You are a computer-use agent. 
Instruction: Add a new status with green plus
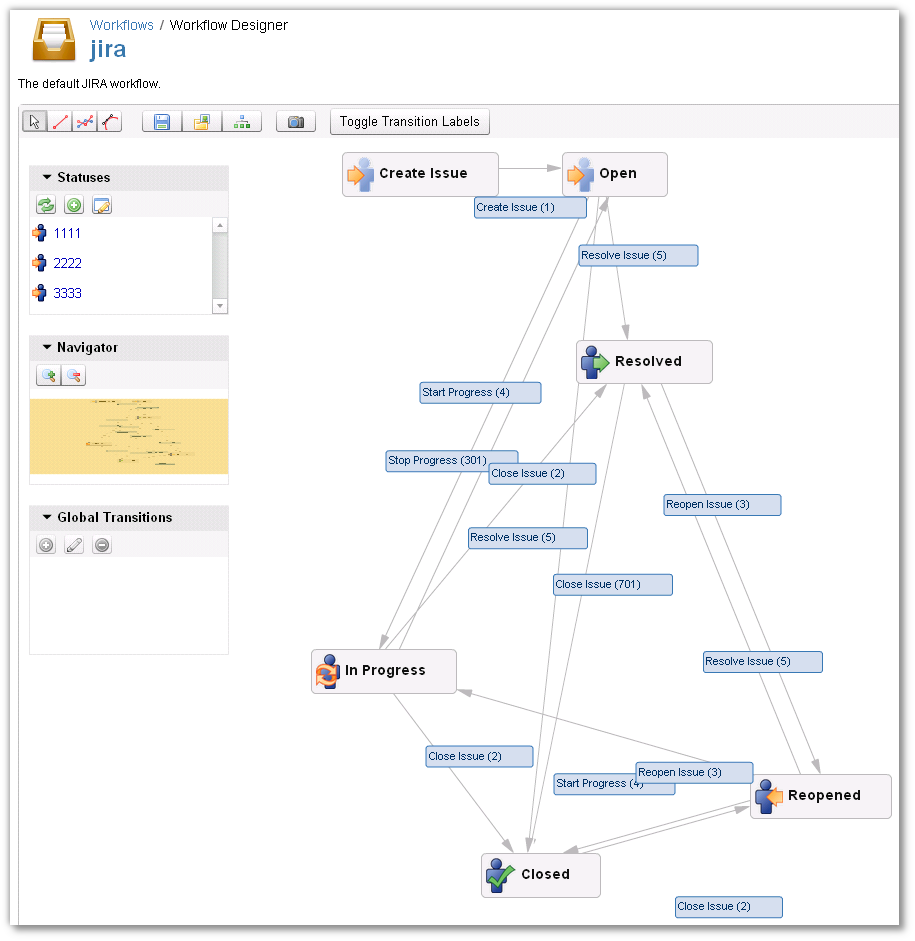74,205
